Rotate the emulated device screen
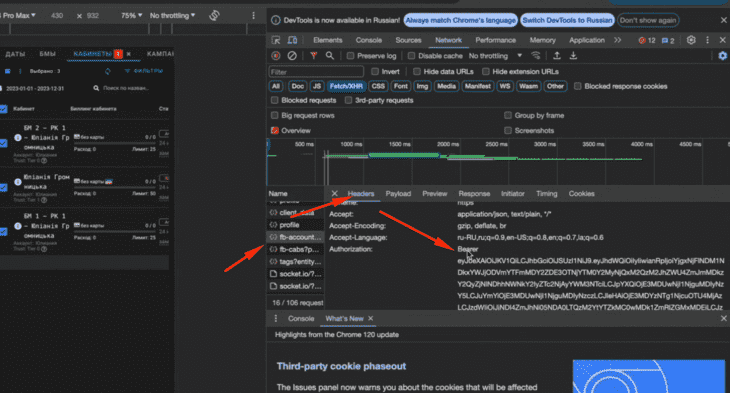 point(214,15)
